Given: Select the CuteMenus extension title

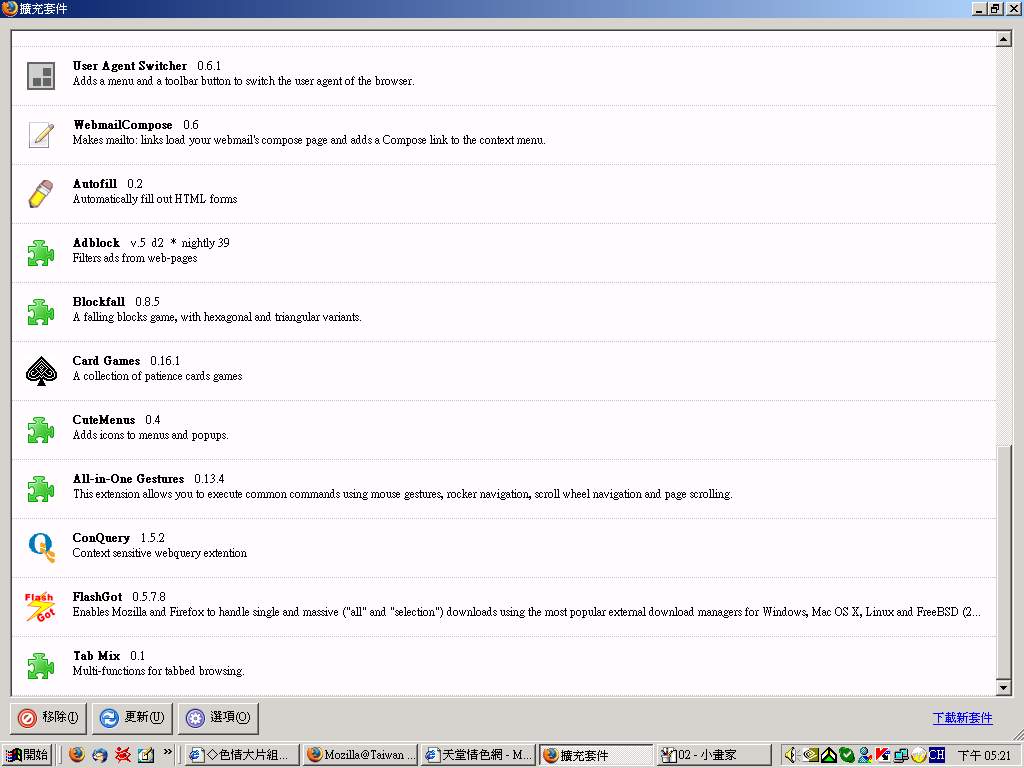Looking at the screenshot, I should tap(104, 420).
